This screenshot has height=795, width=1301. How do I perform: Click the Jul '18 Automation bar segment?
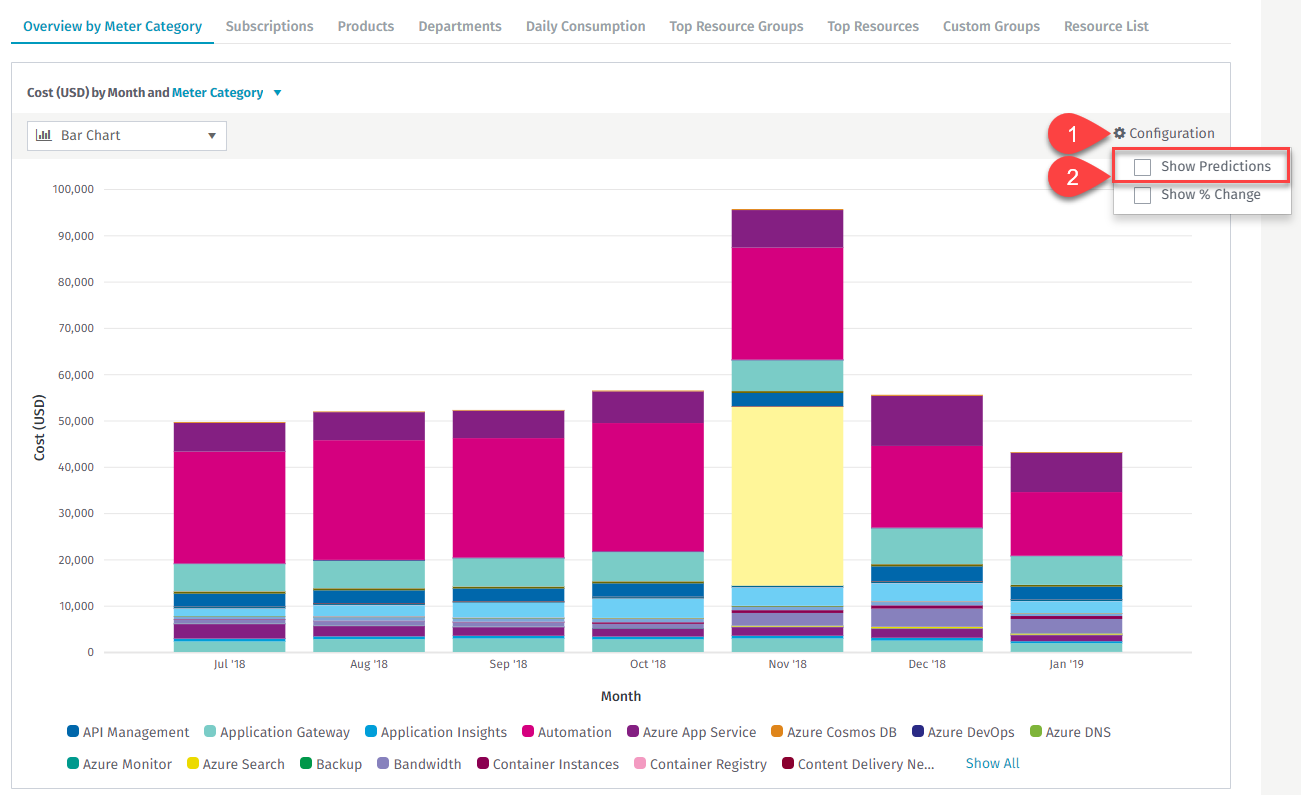coord(229,506)
